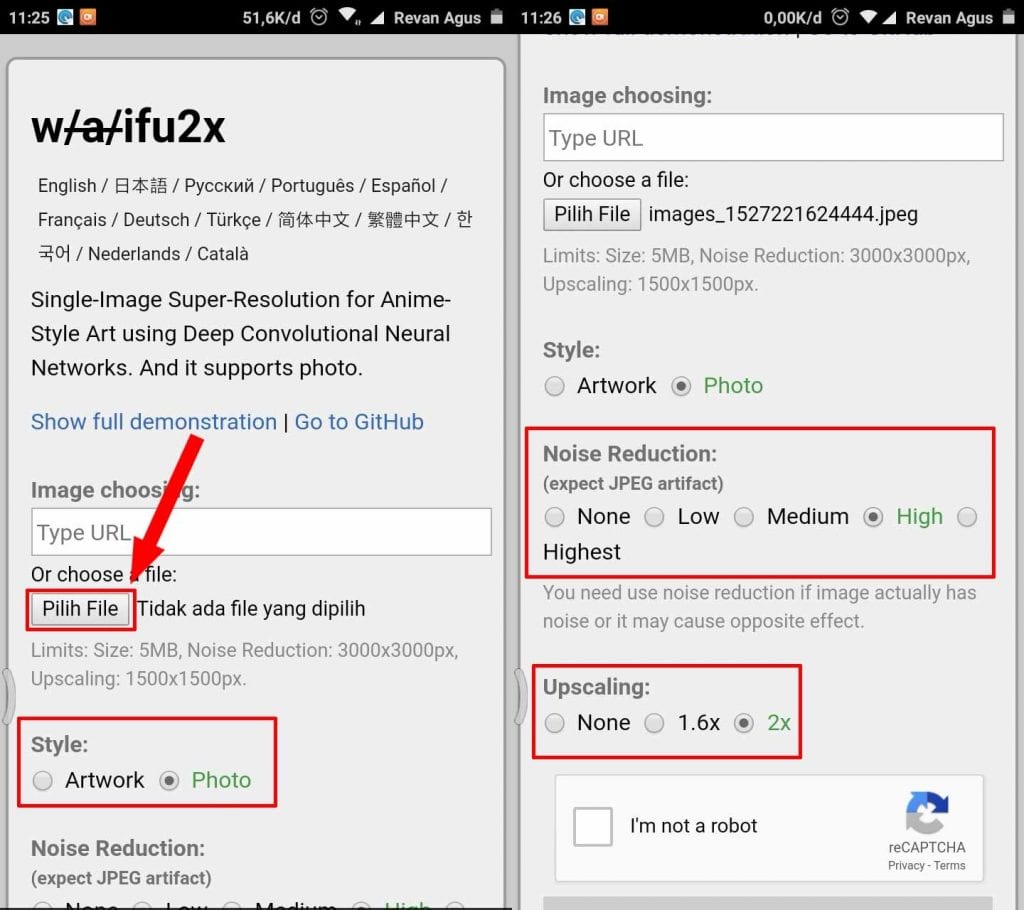Tap the Wi-Fi icon in left status bar

point(349,16)
